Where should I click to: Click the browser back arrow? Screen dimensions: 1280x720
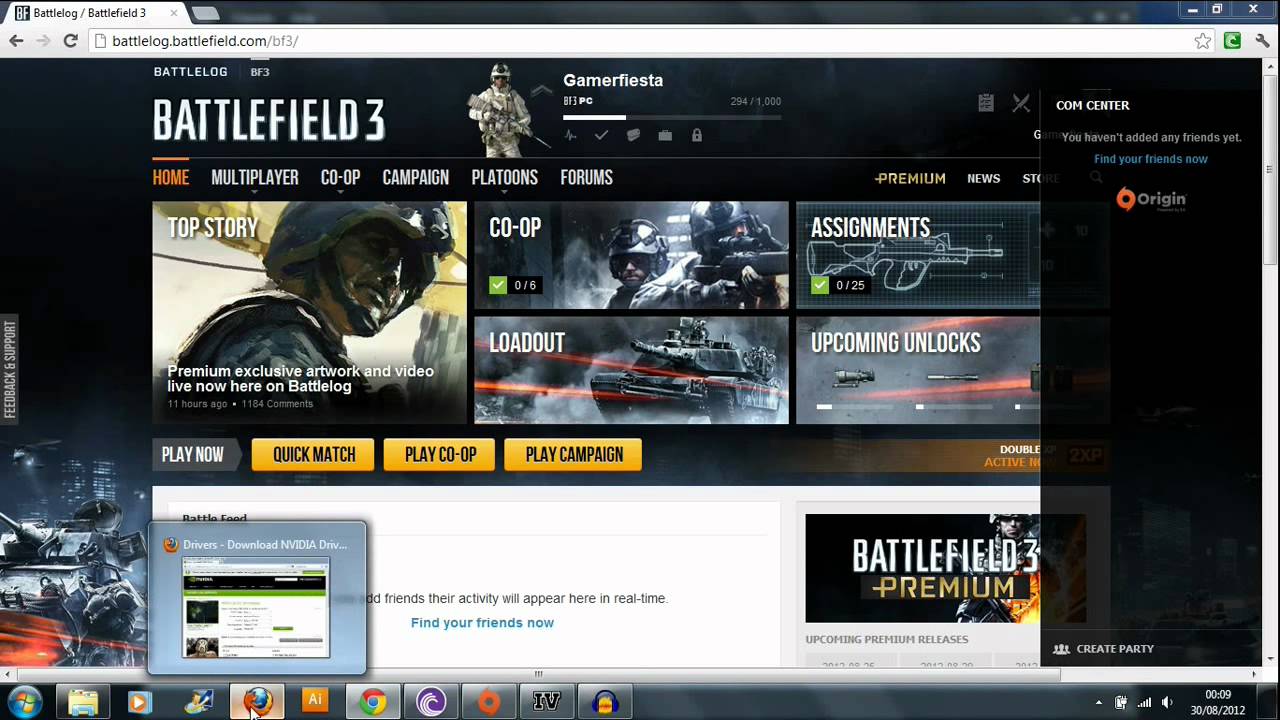pos(16,41)
